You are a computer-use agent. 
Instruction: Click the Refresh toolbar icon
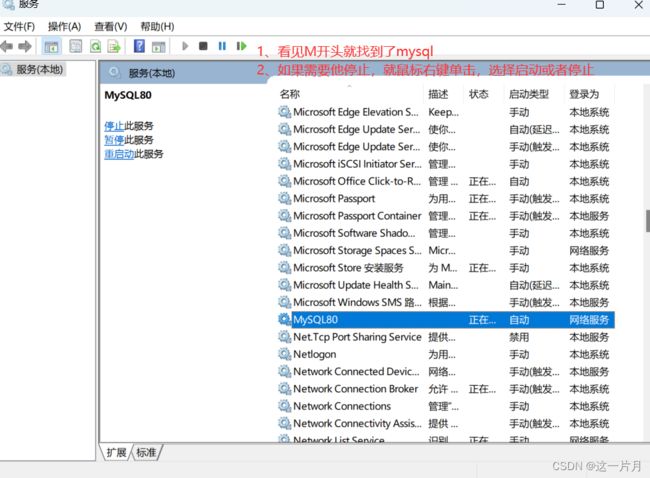95,46
